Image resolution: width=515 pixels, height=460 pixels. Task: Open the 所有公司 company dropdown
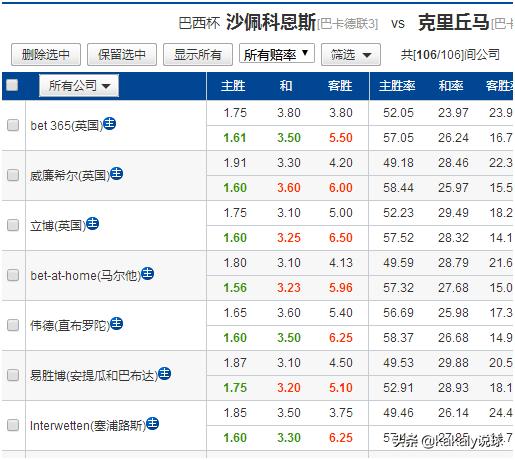(x=79, y=86)
